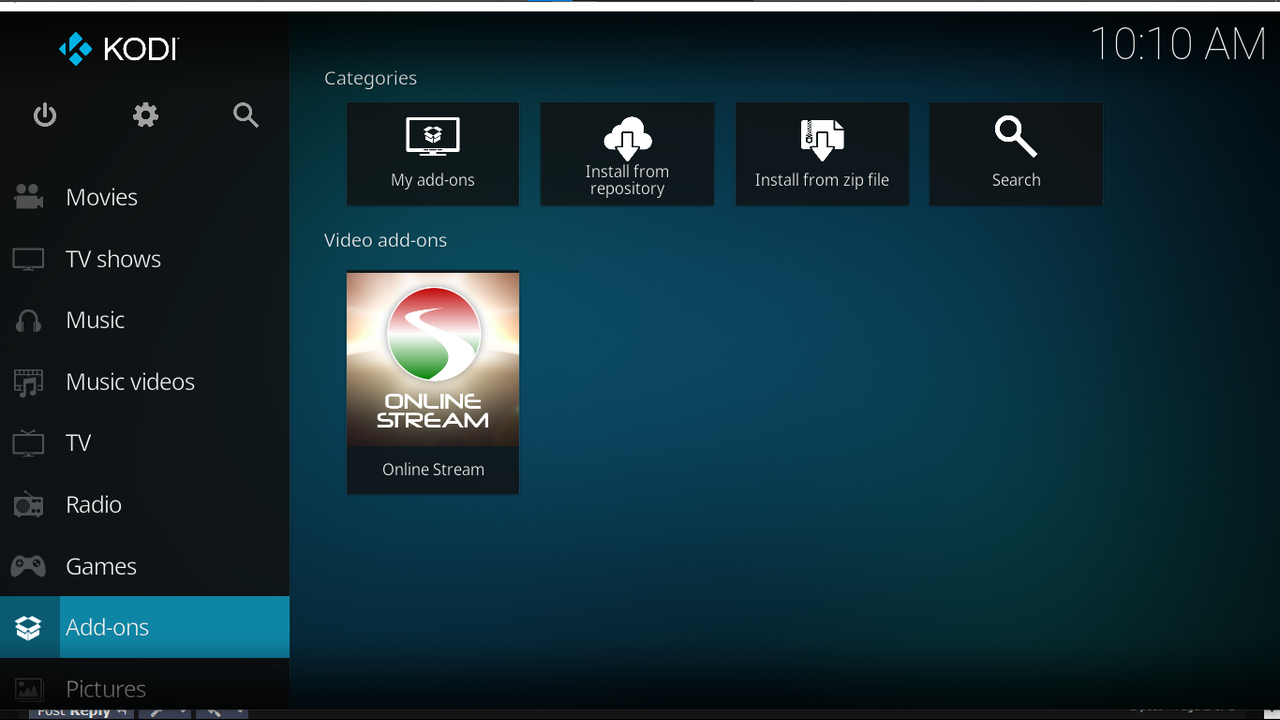This screenshot has height=720, width=1280.
Task: Click the Movies camera icon
Action: [x=28, y=197]
